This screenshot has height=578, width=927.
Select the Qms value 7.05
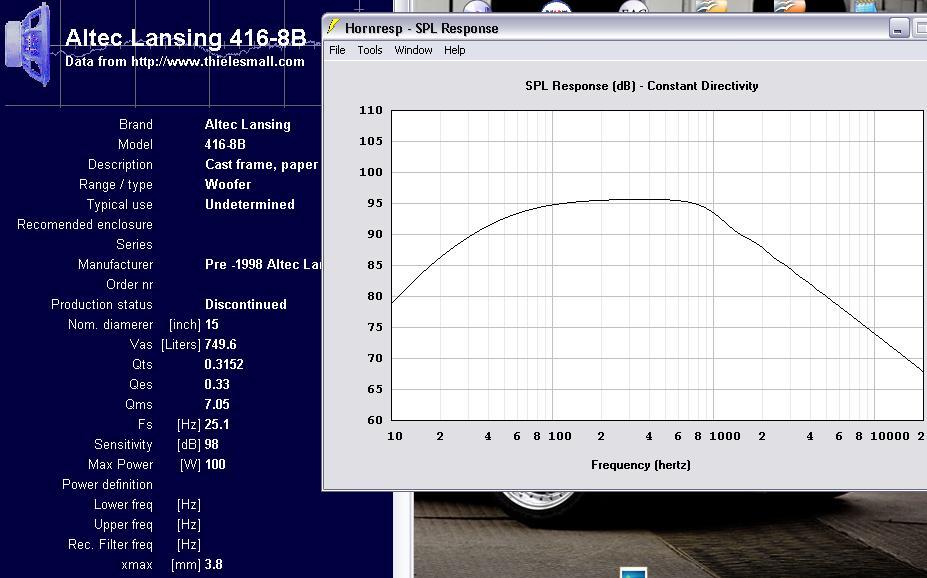point(217,405)
